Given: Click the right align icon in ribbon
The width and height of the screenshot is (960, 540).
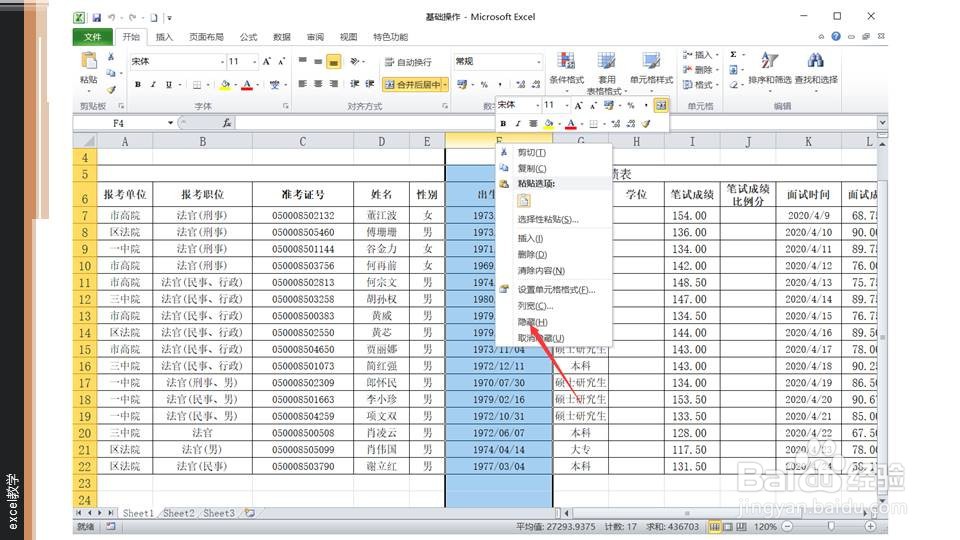Looking at the screenshot, I should click(334, 84).
